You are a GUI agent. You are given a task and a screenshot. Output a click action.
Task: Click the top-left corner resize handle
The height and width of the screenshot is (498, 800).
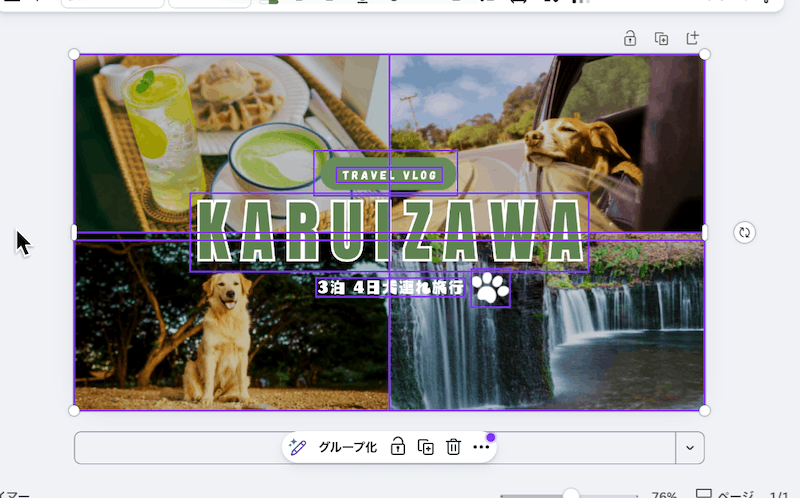point(74,54)
